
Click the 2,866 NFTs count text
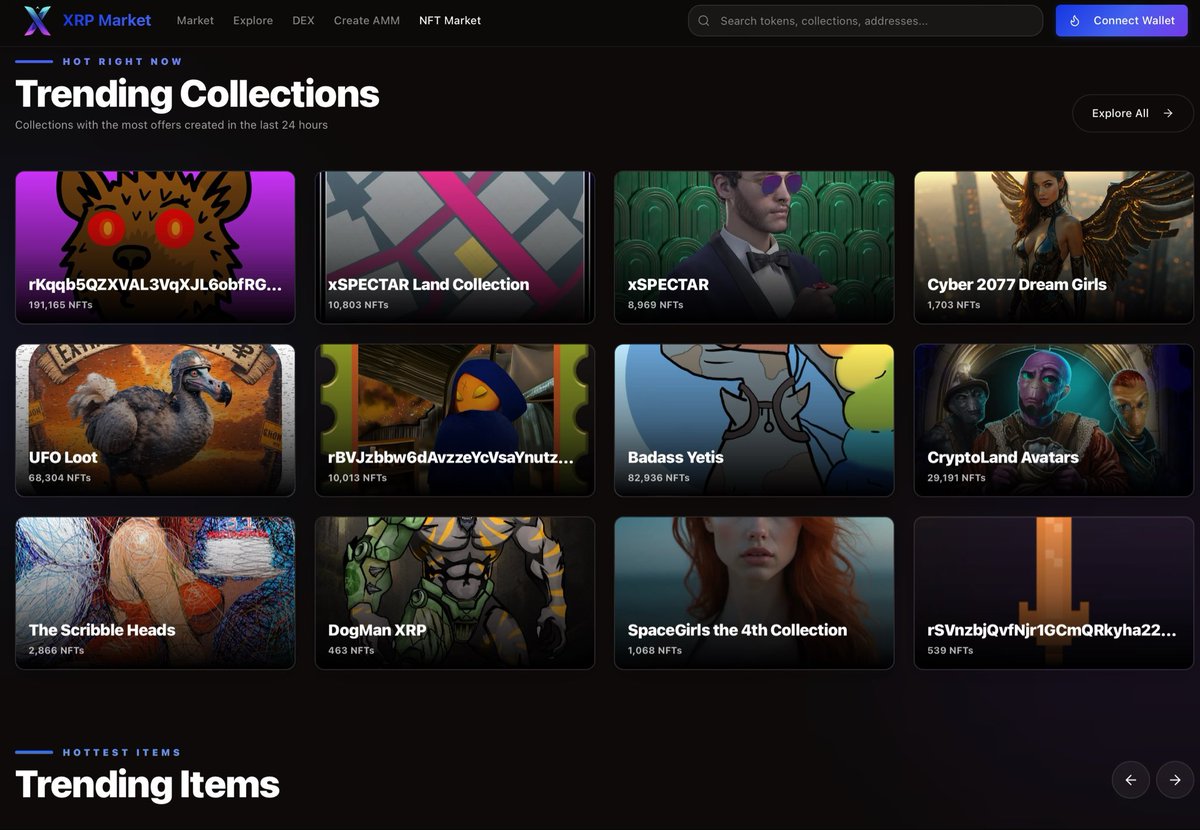(57, 650)
